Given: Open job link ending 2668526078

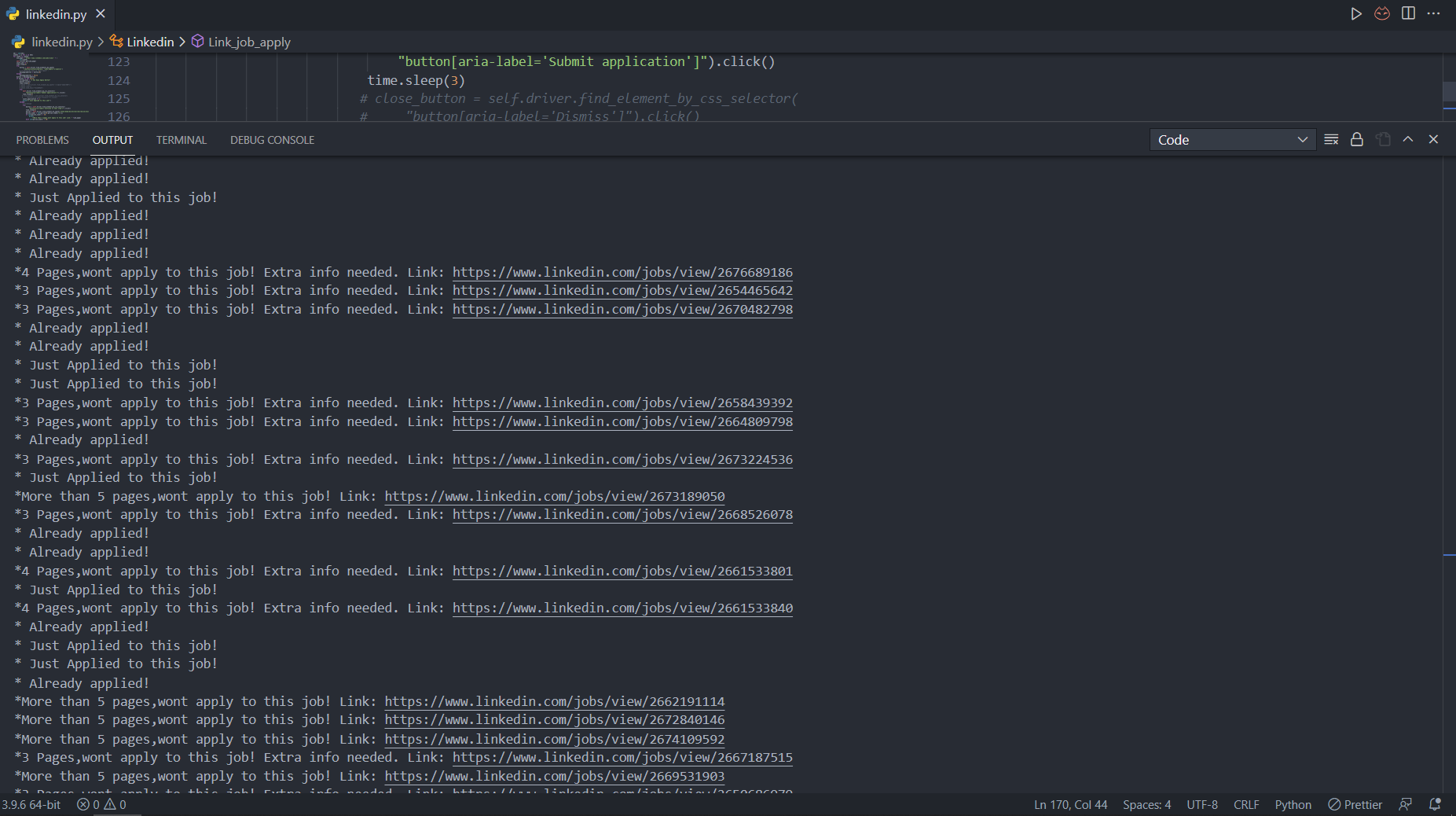Looking at the screenshot, I should point(622,514).
